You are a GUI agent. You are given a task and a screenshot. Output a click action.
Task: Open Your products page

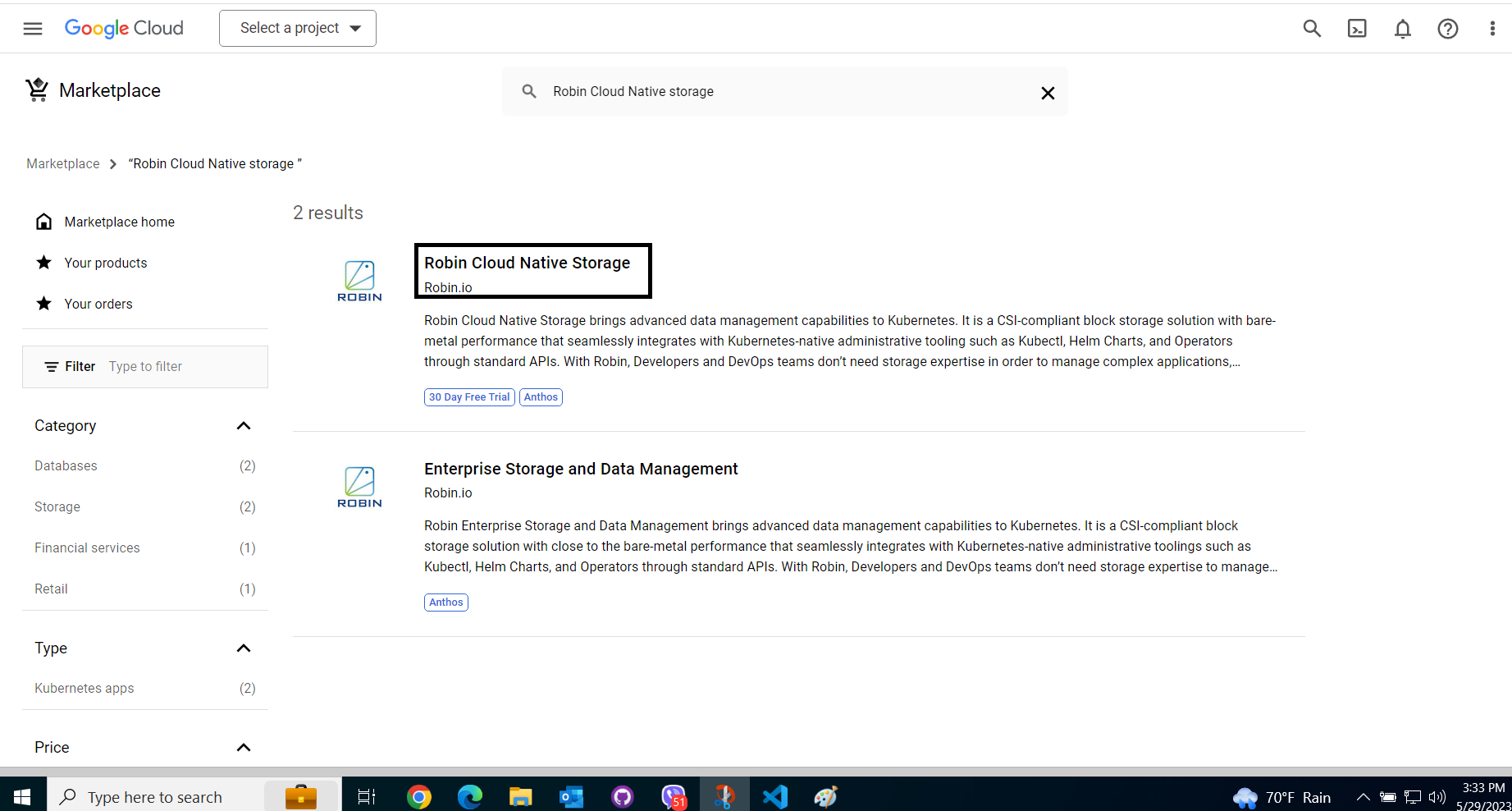coord(106,263)
